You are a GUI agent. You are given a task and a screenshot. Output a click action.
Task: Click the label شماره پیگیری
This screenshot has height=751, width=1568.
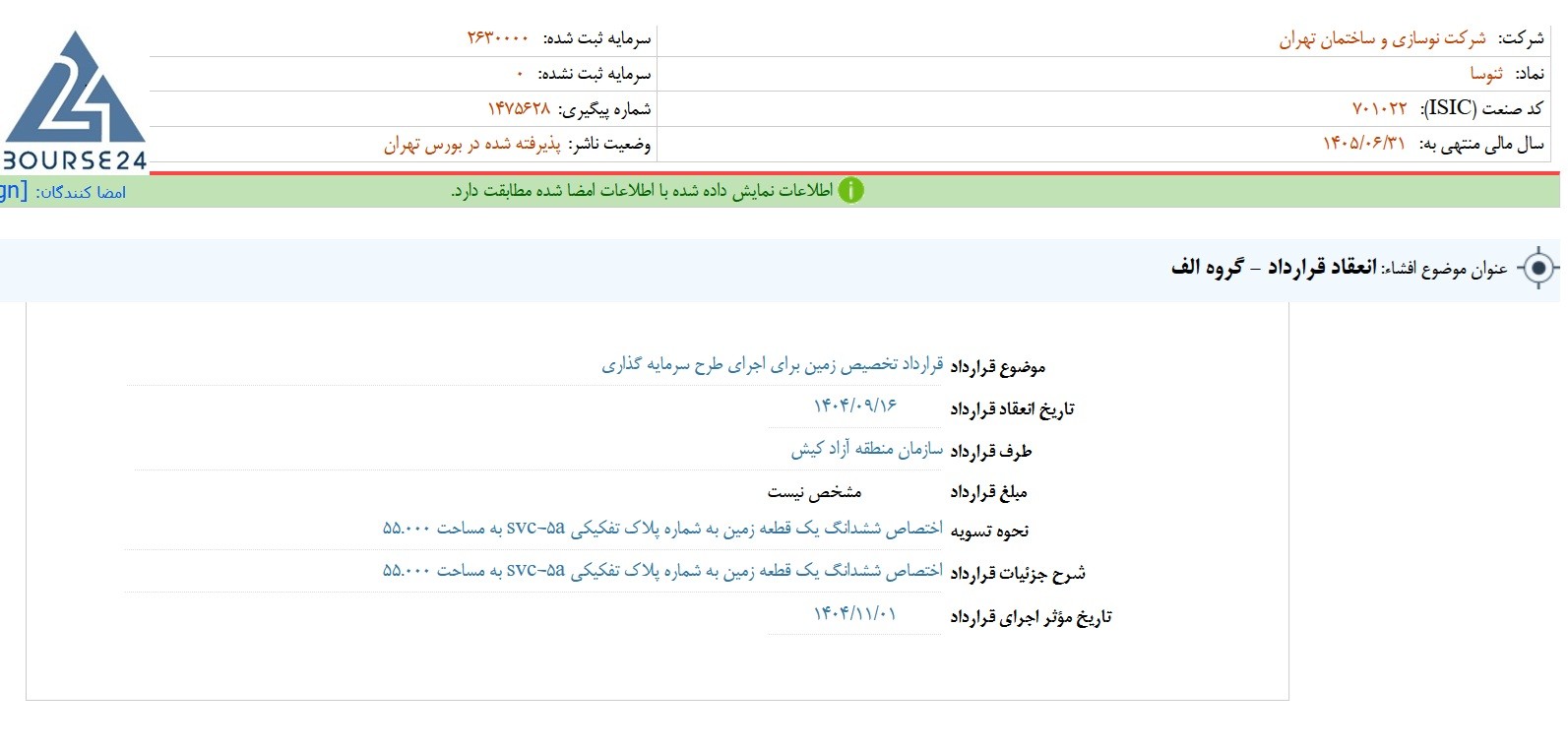click(x=605, y=108)
